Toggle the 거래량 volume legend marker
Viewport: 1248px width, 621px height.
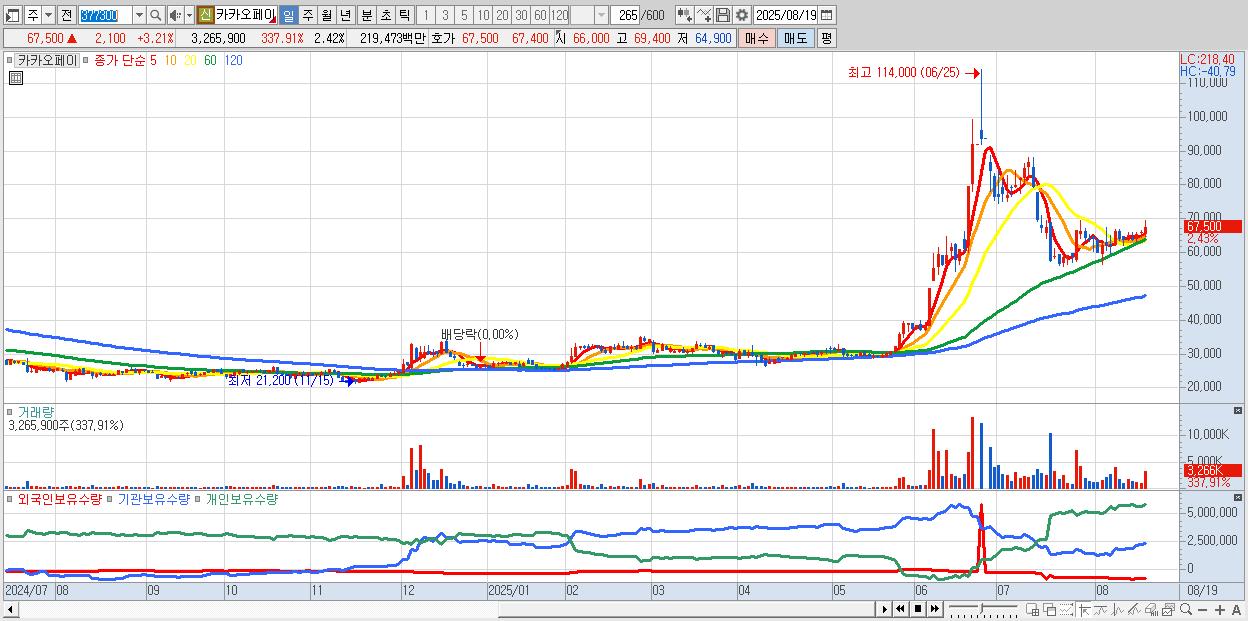(10, 411)
